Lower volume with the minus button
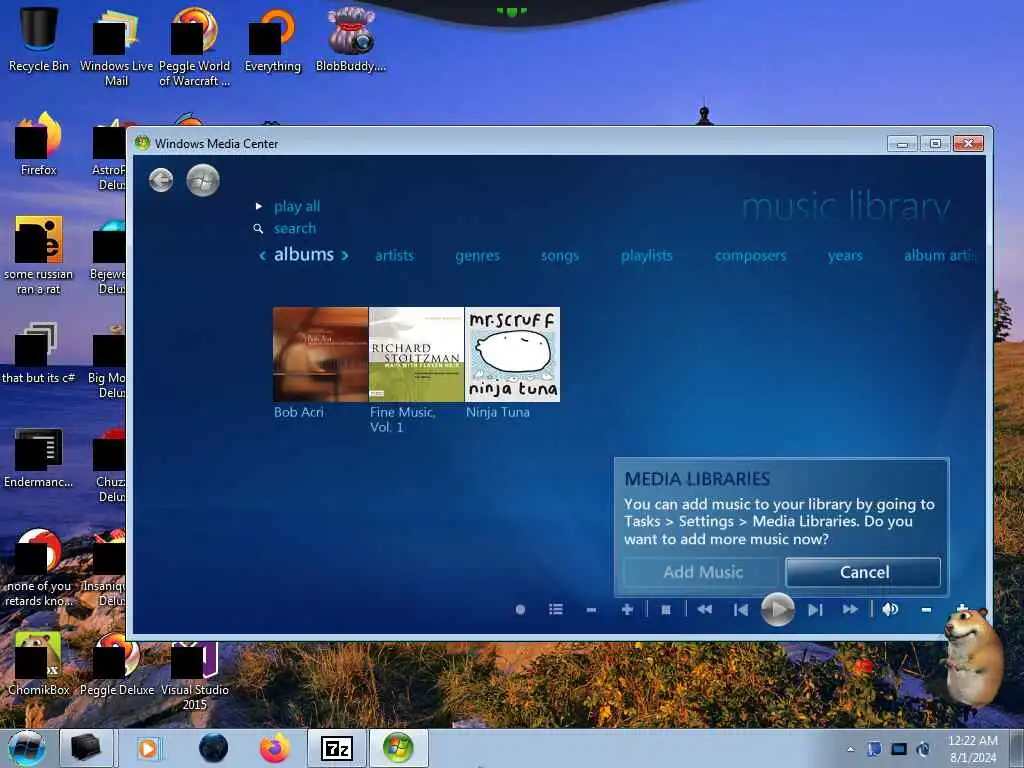 pos(926,610)
